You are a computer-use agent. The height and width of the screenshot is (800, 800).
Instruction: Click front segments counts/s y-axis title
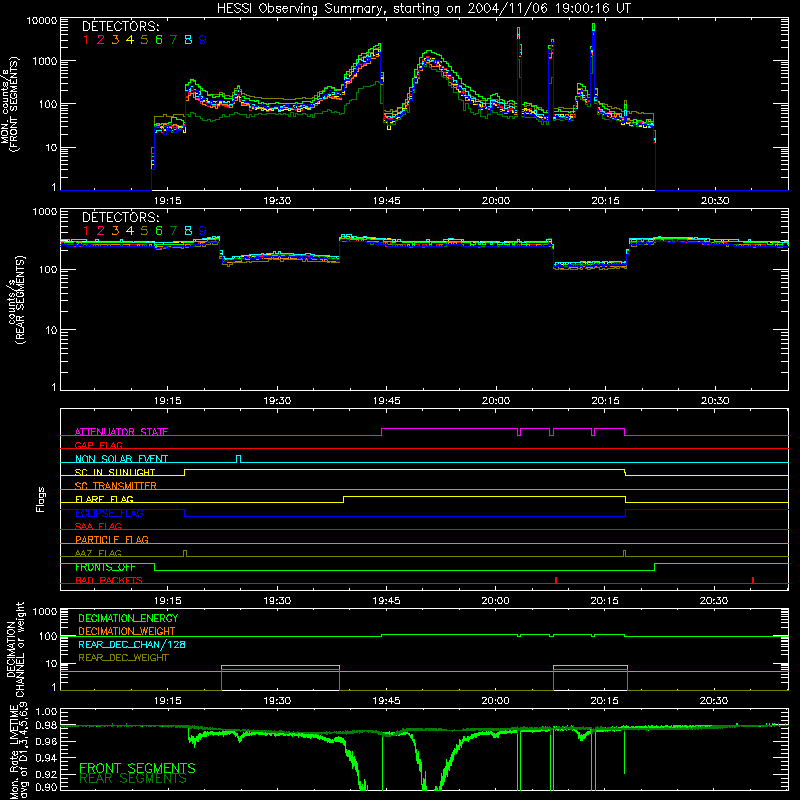[10, 104]
